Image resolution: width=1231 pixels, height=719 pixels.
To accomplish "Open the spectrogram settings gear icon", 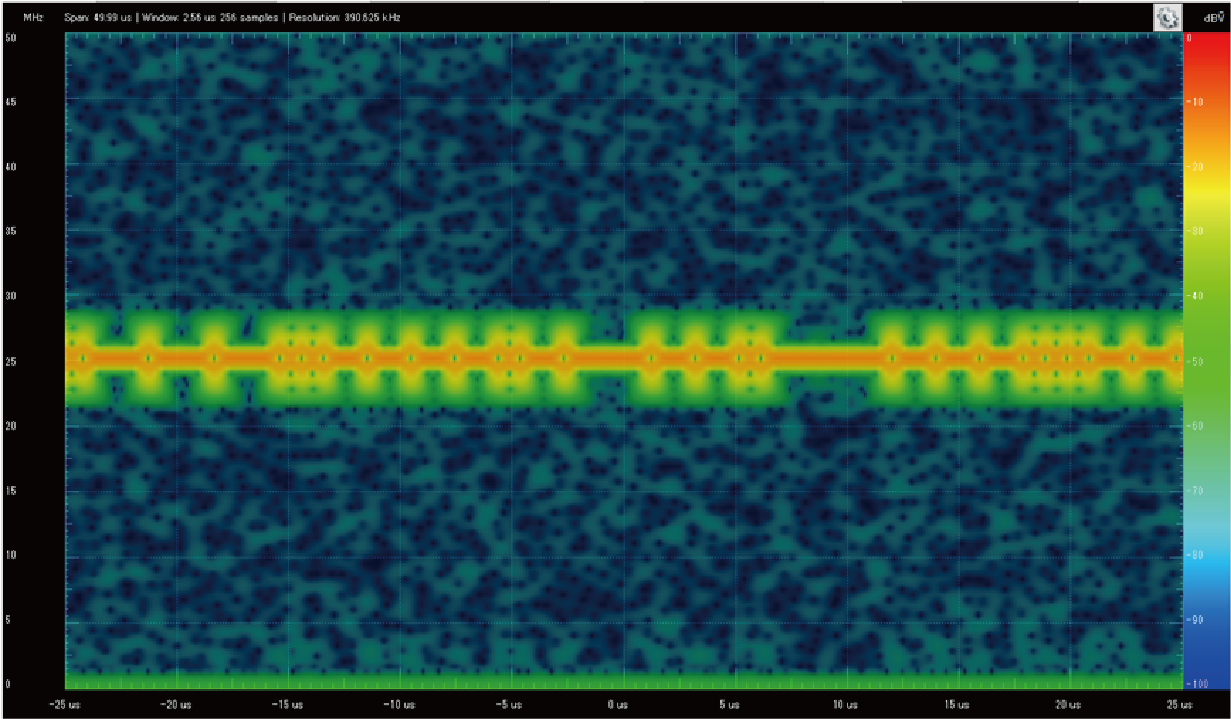I will pyautogui.click(x=1165, y=17).
